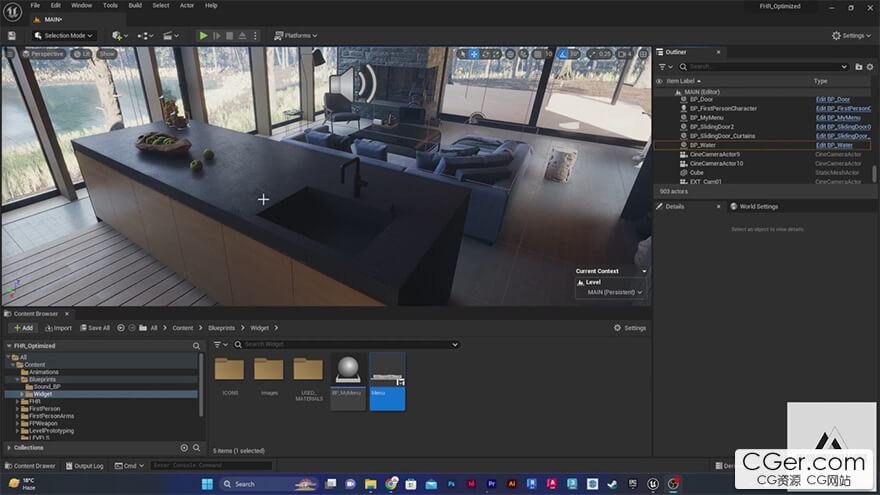Screen dimensions: 880x495
Task: Click the skip frame play button
Action: coord(217,35)
